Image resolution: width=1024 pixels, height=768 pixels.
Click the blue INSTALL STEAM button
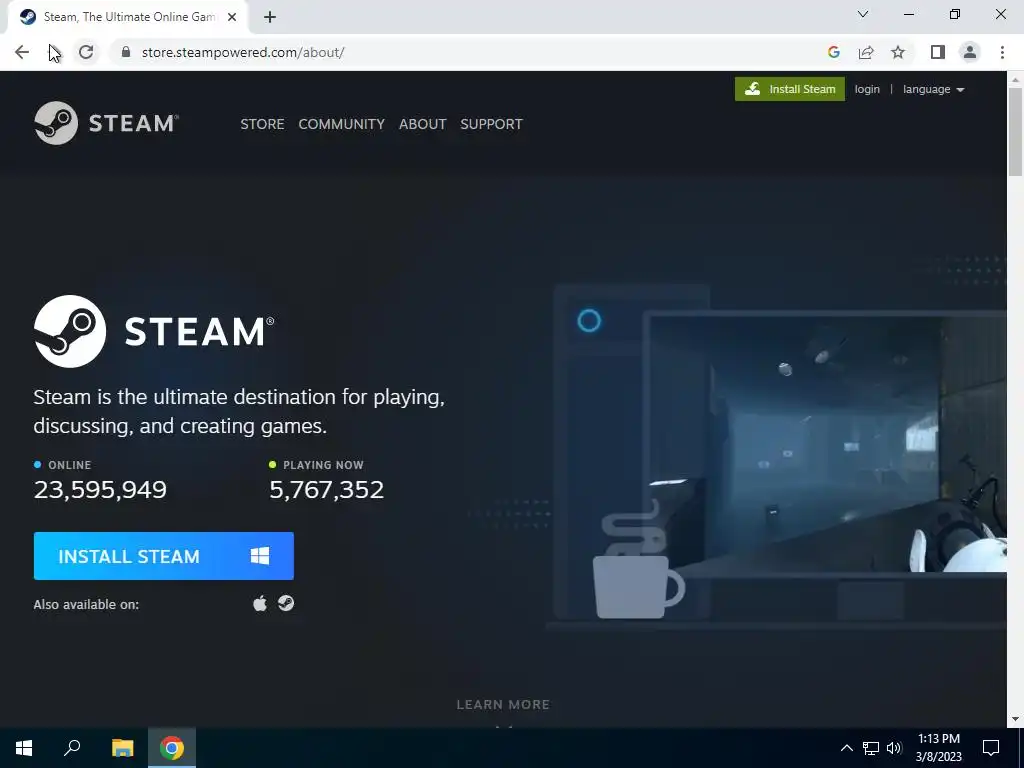pos(163,556)
